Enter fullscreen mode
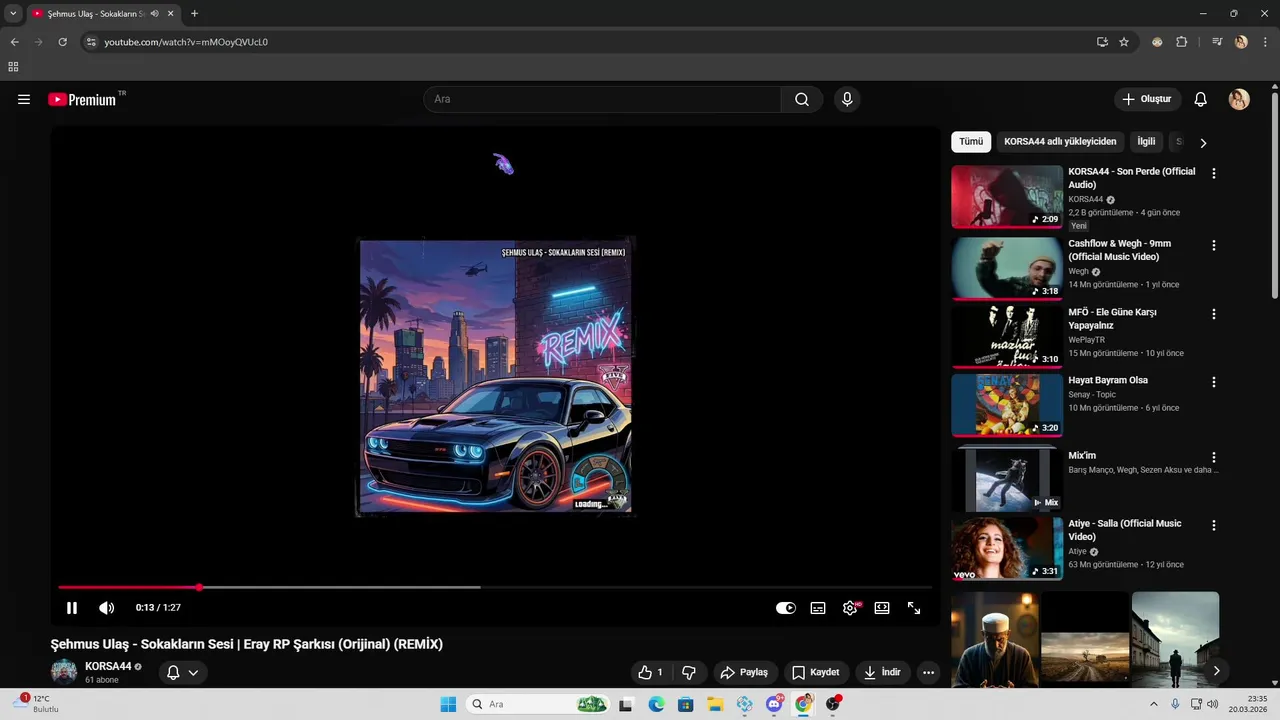The image size is (1280, 720). 914,608
